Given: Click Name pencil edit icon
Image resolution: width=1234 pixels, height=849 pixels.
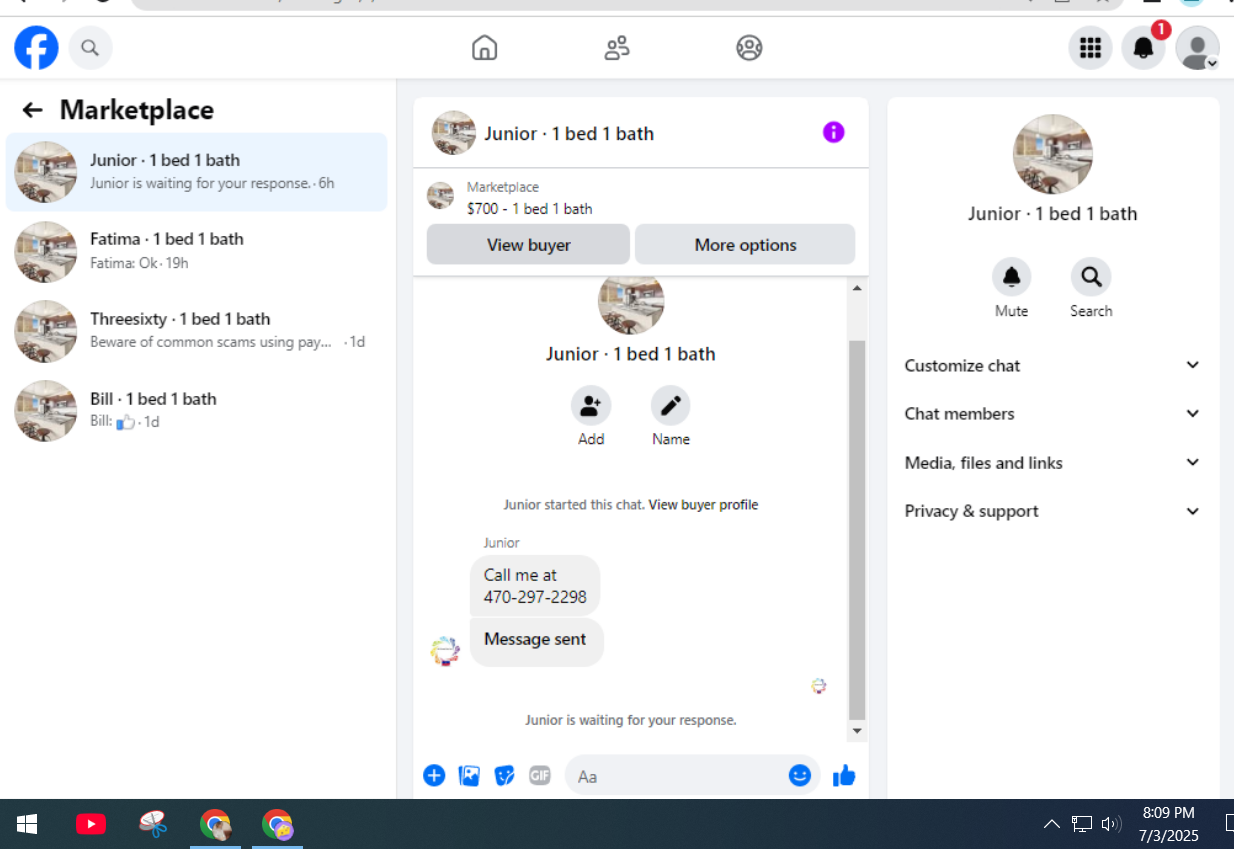Looking at the screenshot, I should point(670,406).
